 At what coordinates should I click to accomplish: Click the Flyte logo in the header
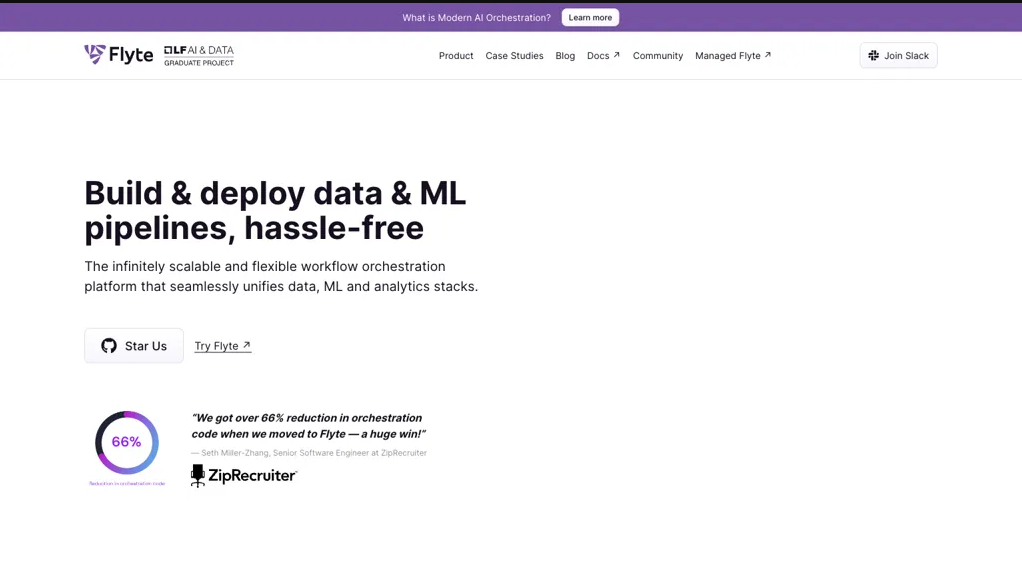118,55
